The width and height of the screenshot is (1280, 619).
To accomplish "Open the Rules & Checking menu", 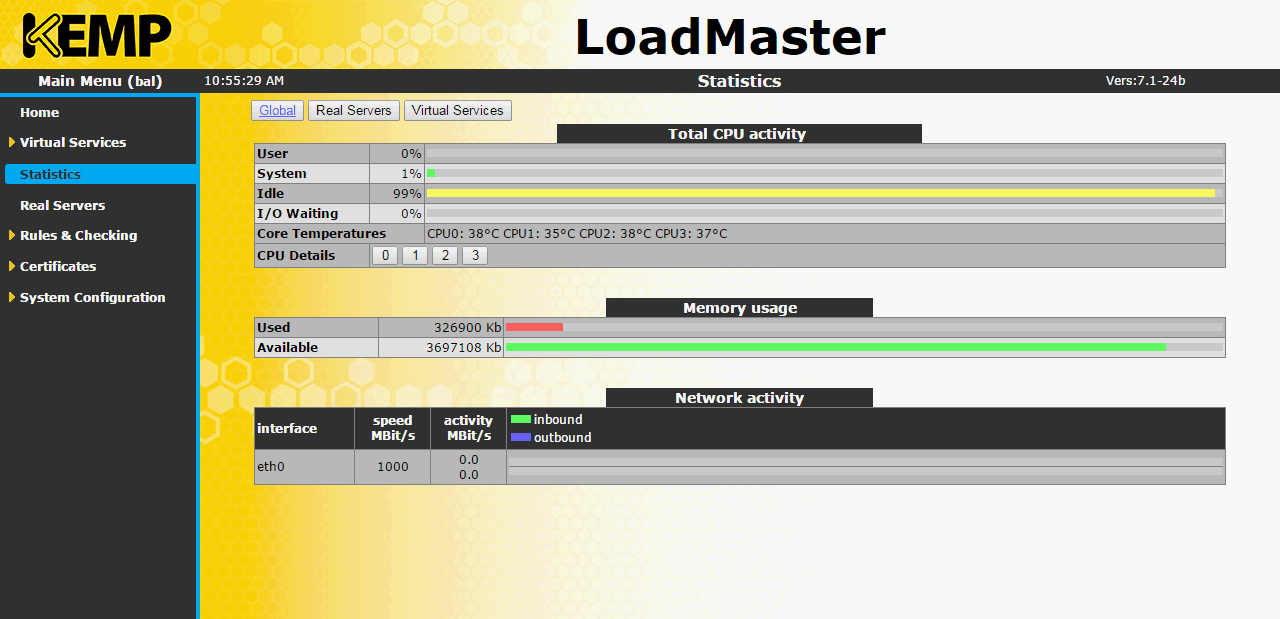I will coord(78,235).
